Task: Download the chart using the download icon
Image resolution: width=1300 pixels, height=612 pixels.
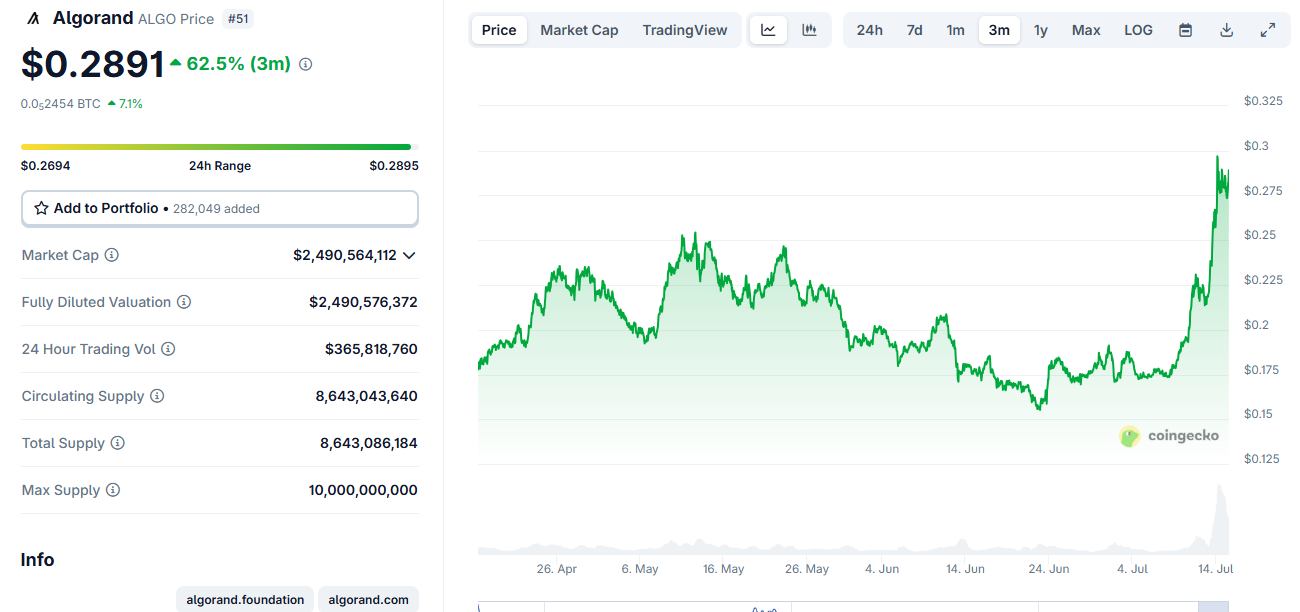Action: (x=1226, y=30)
